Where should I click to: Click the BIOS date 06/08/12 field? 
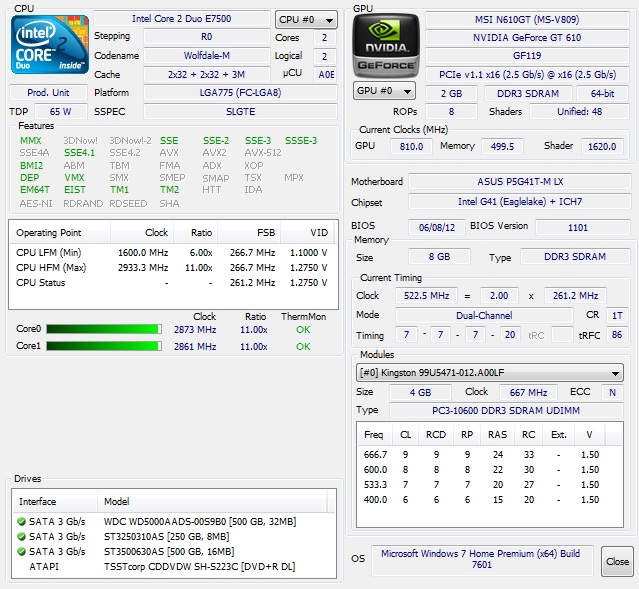(x=437, y=227)
